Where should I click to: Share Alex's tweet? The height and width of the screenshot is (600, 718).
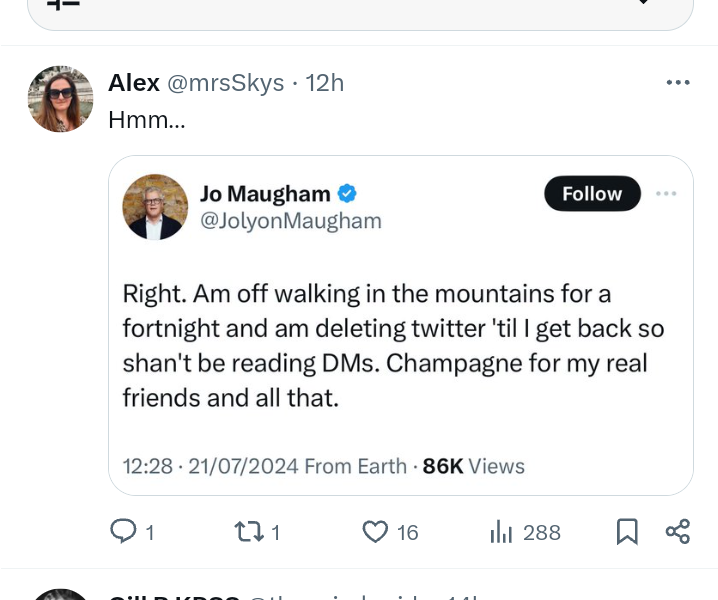tap(678, 532)
